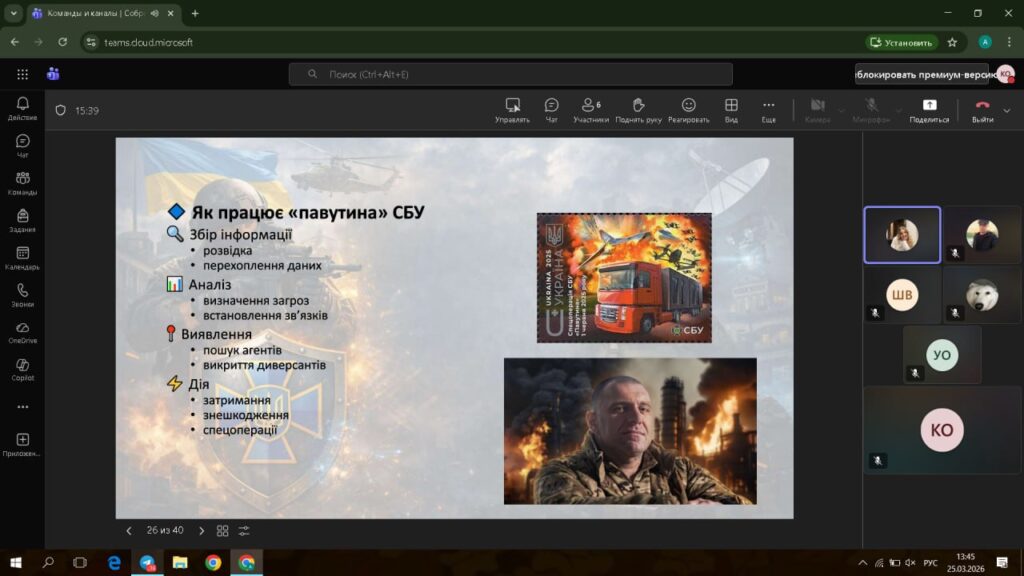1024x576 pixels.
Task: Open slide viewing settings next to the grid icon
Action: [x=244, y=531]
